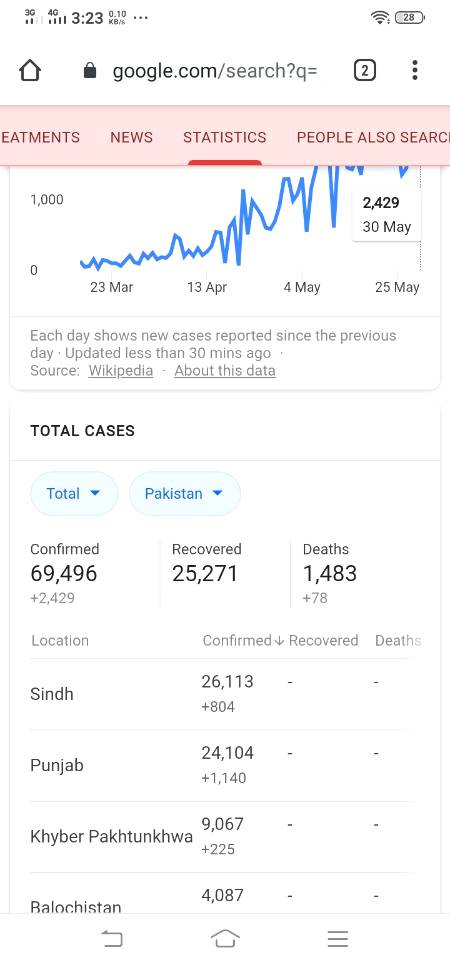
Task: Tap the padlock site security icon
Action: pyautogui.click(x=90, y=71)
